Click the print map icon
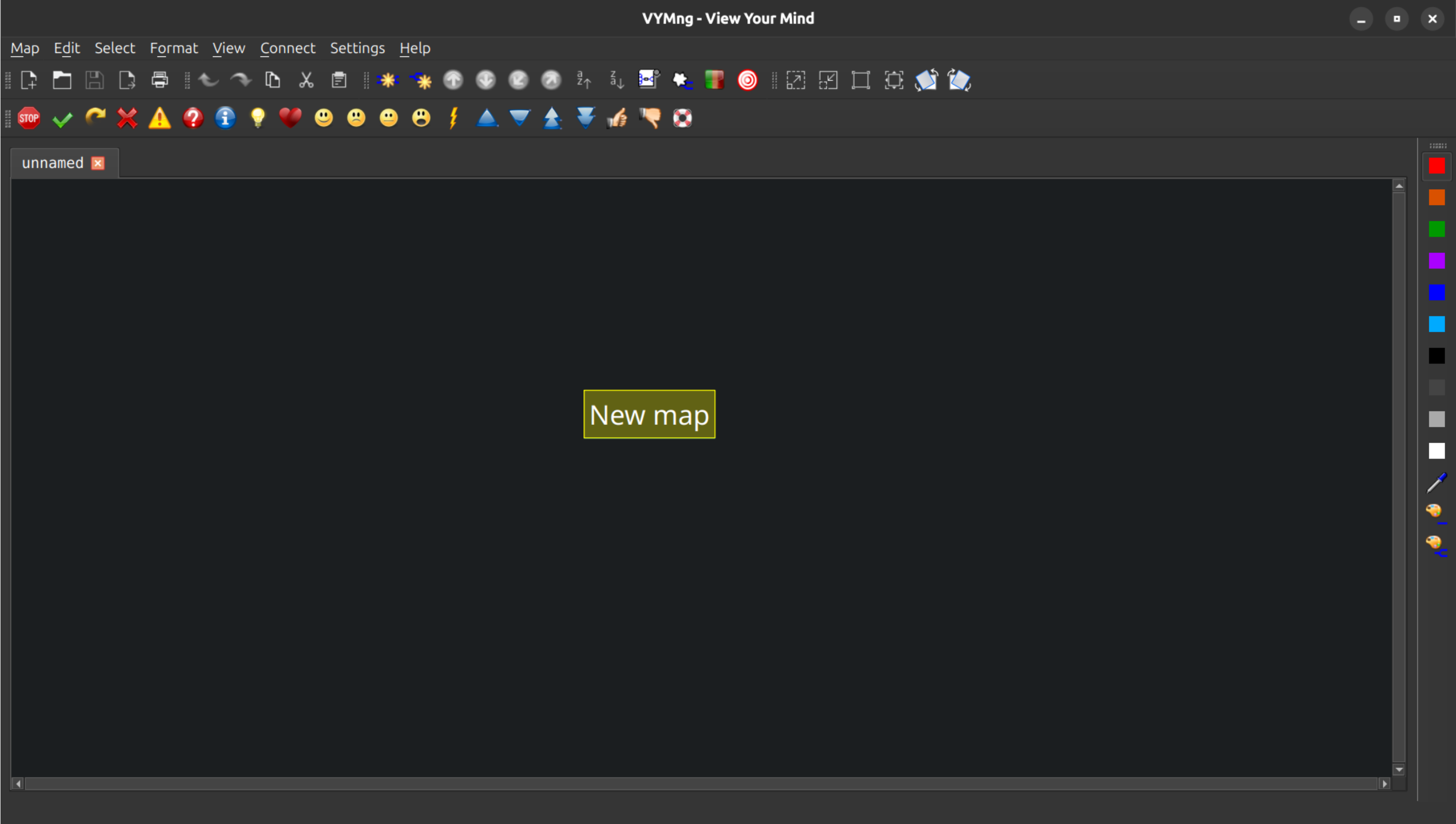1456x824 pixels. tap(159, 80)
